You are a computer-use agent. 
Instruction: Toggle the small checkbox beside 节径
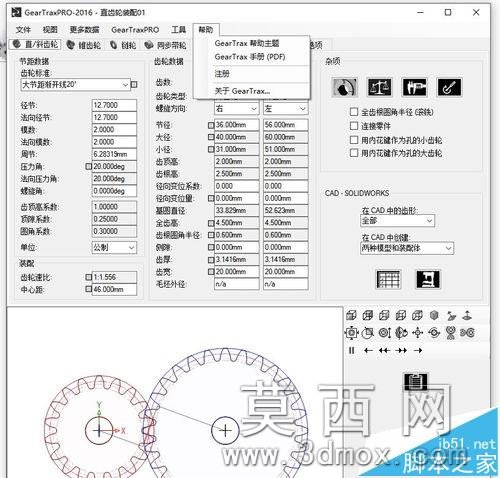[x=211, y=125]
